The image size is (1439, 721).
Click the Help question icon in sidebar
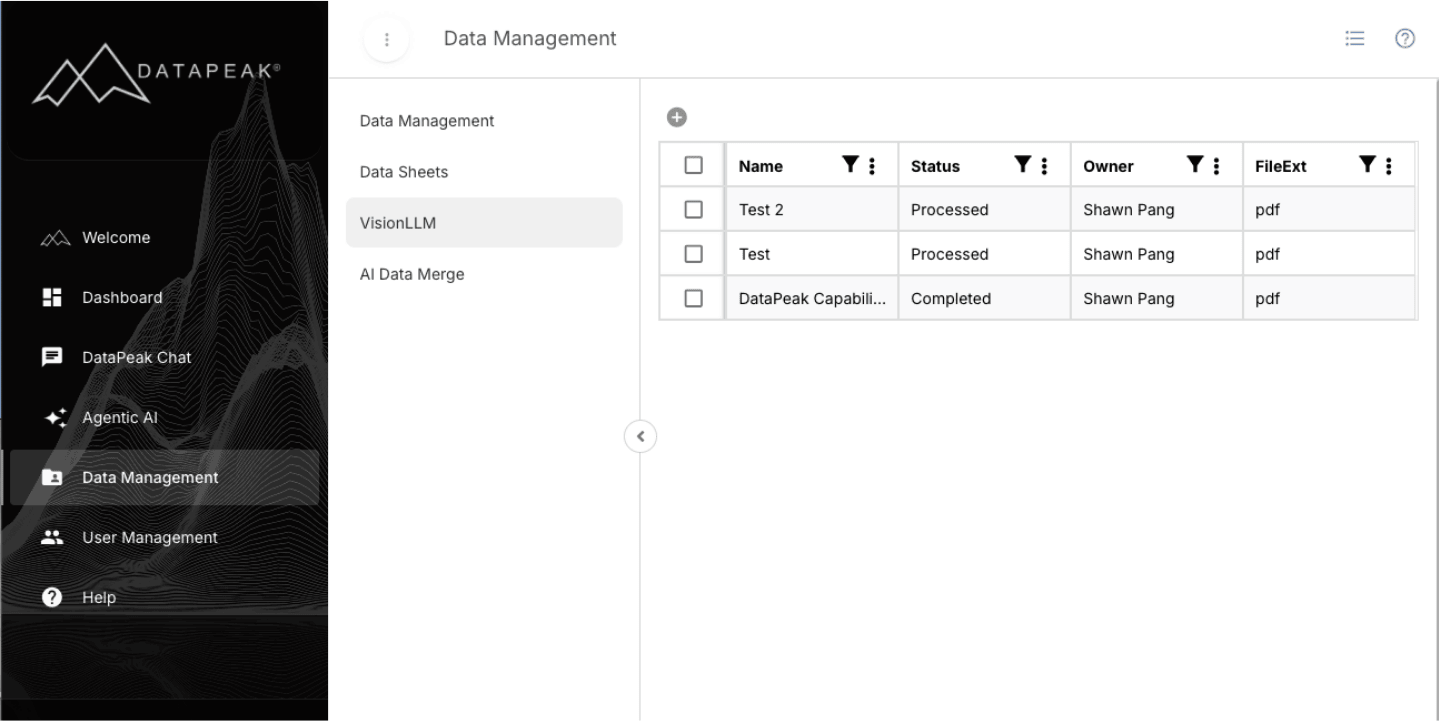tap(52, 597)
